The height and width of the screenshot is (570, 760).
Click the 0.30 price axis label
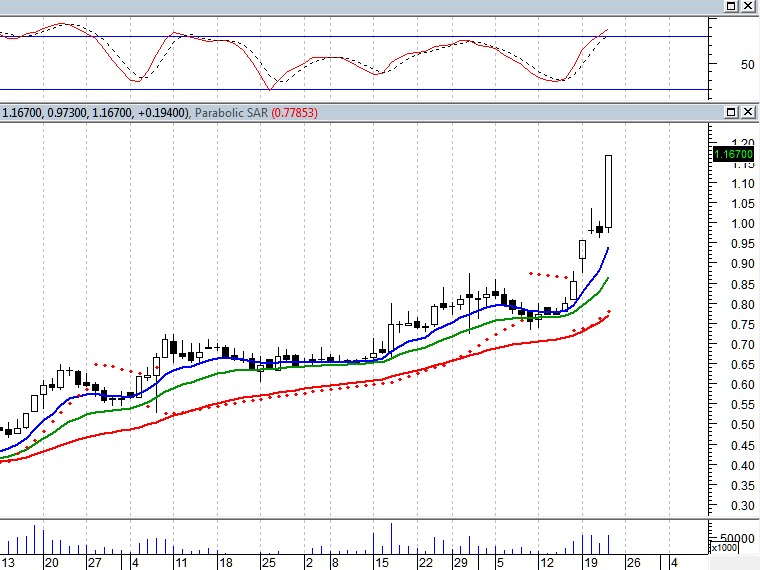click(x=729, y=506)
